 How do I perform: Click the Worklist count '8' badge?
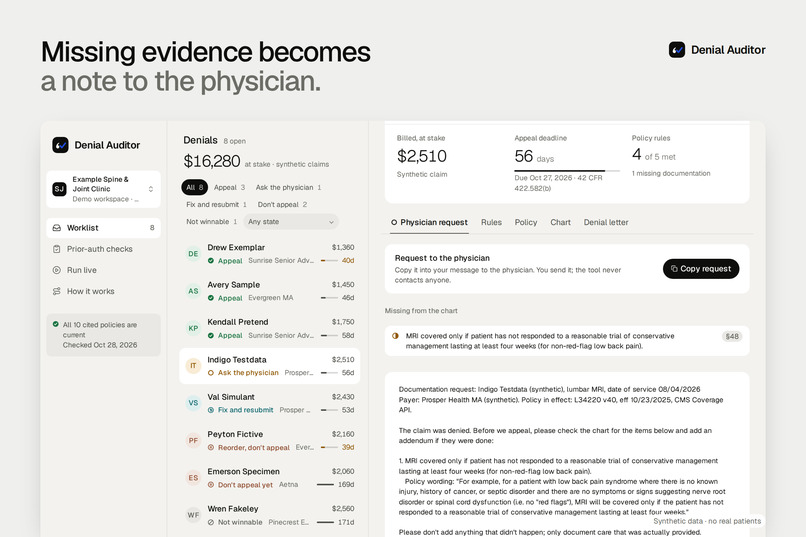click(152, 228)
